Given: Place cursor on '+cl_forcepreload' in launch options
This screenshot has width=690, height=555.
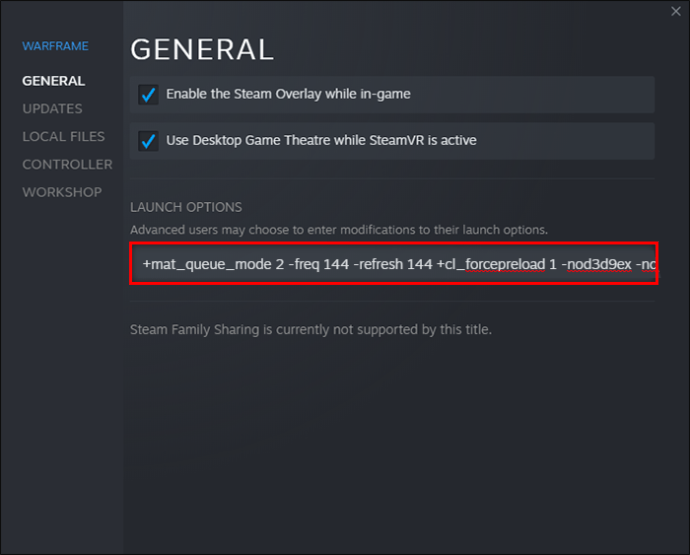Looking at the screenshot, I should pyautogui.click(x=490, y=265).
